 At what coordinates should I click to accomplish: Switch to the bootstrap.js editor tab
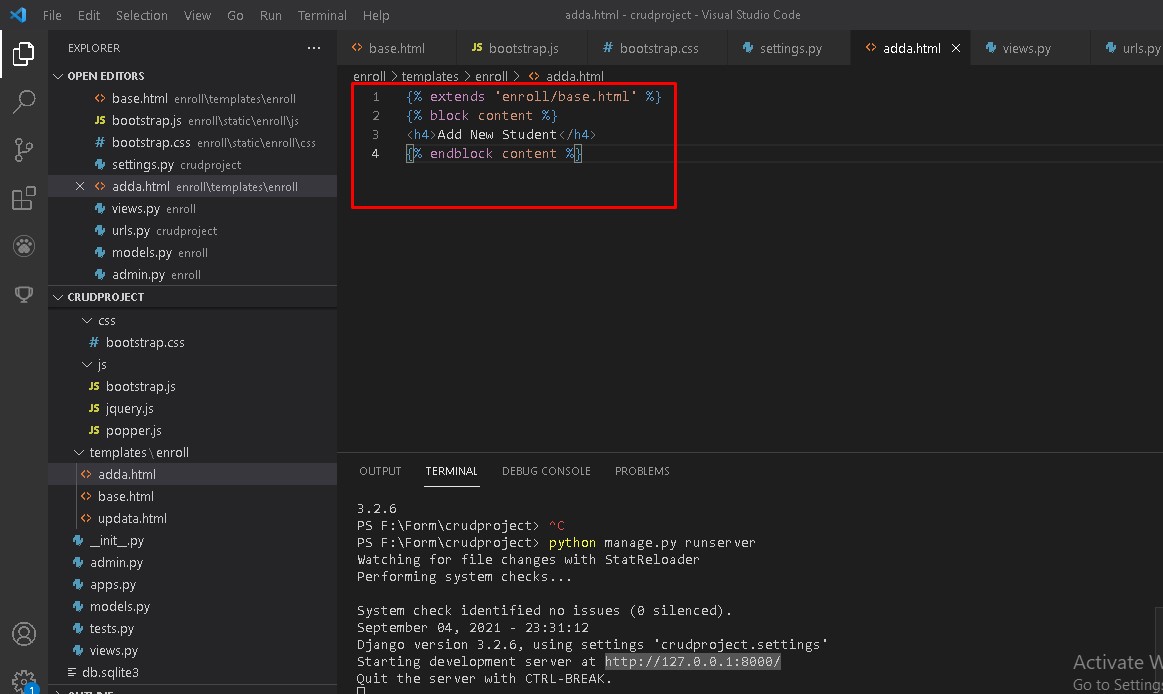[x=523, y=48]
